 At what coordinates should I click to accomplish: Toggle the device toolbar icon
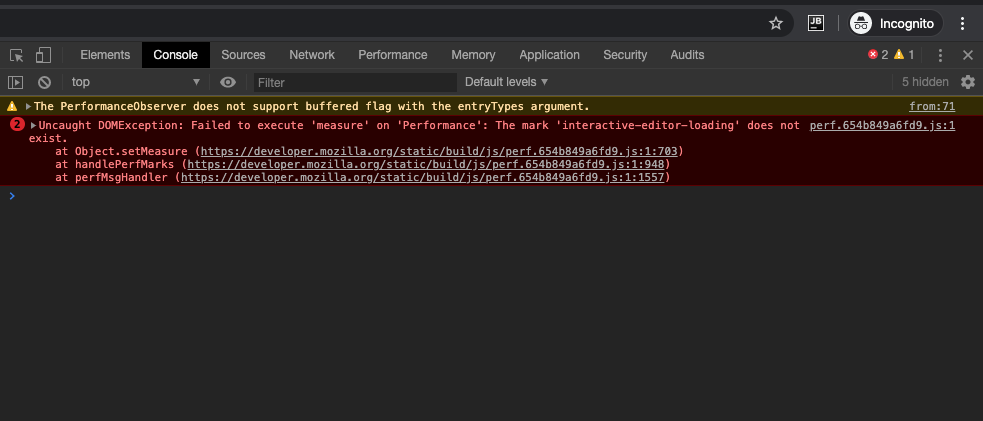coord(43,55)
